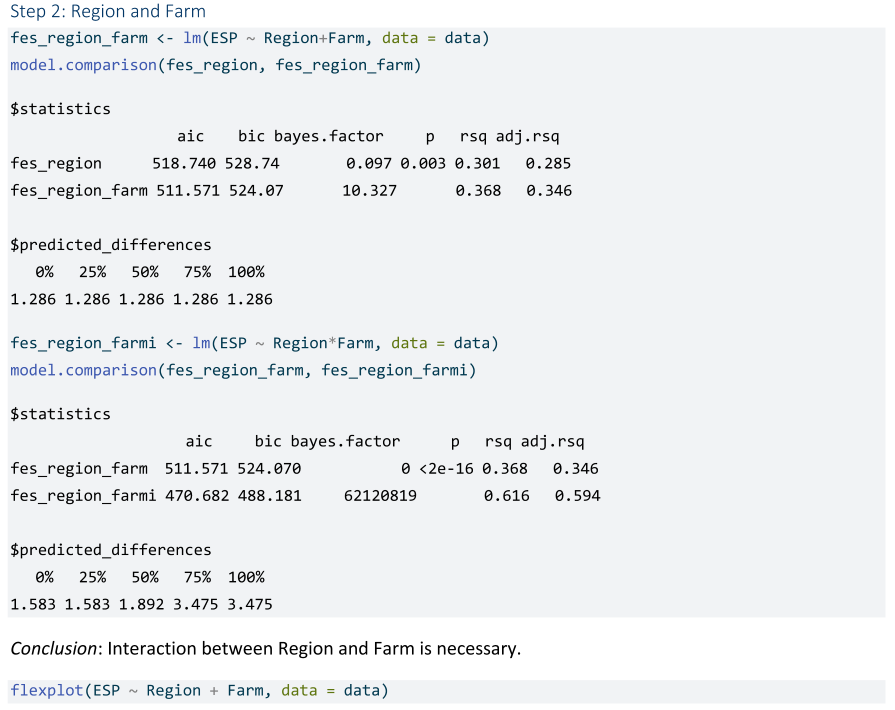895x710 pixels.
Task: Click the first $predicted_differences label
Action: (x=110, y=245)
